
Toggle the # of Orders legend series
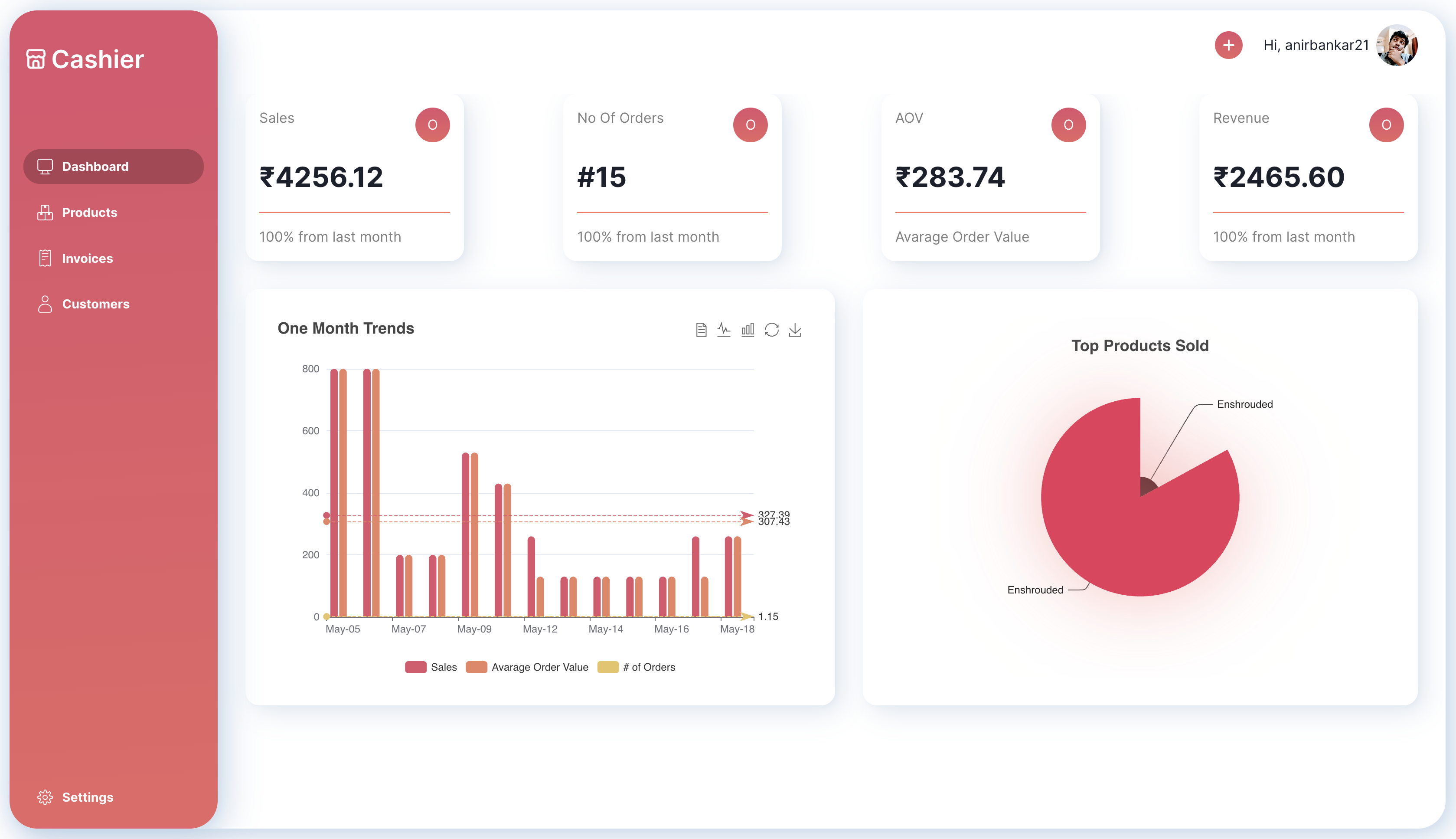click(637, 667)
